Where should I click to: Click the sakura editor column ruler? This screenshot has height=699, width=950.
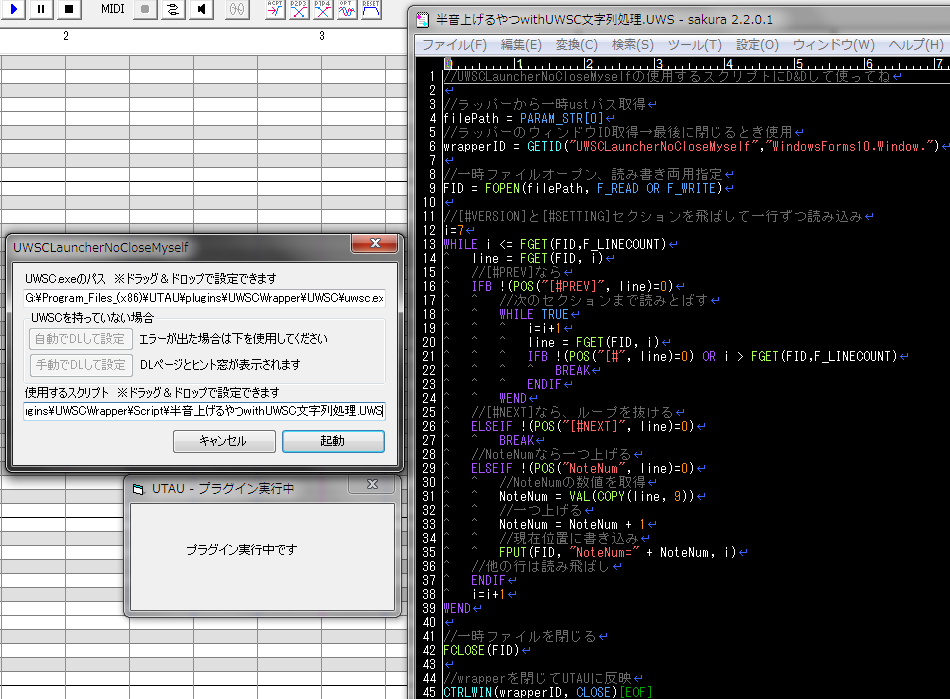696,63
